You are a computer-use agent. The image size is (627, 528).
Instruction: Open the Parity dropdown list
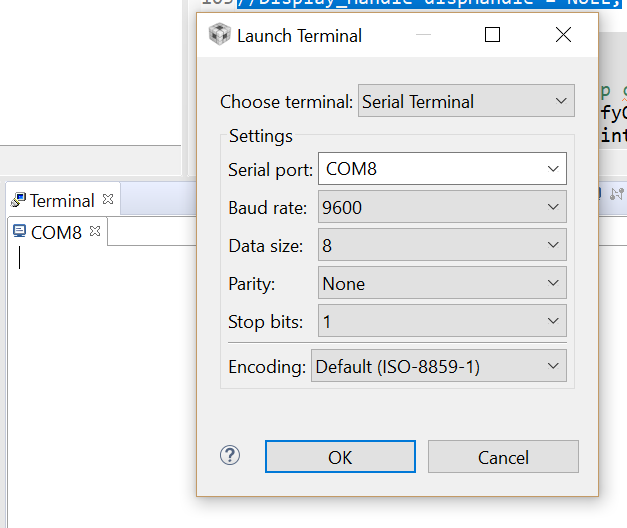tap(442, 283)
